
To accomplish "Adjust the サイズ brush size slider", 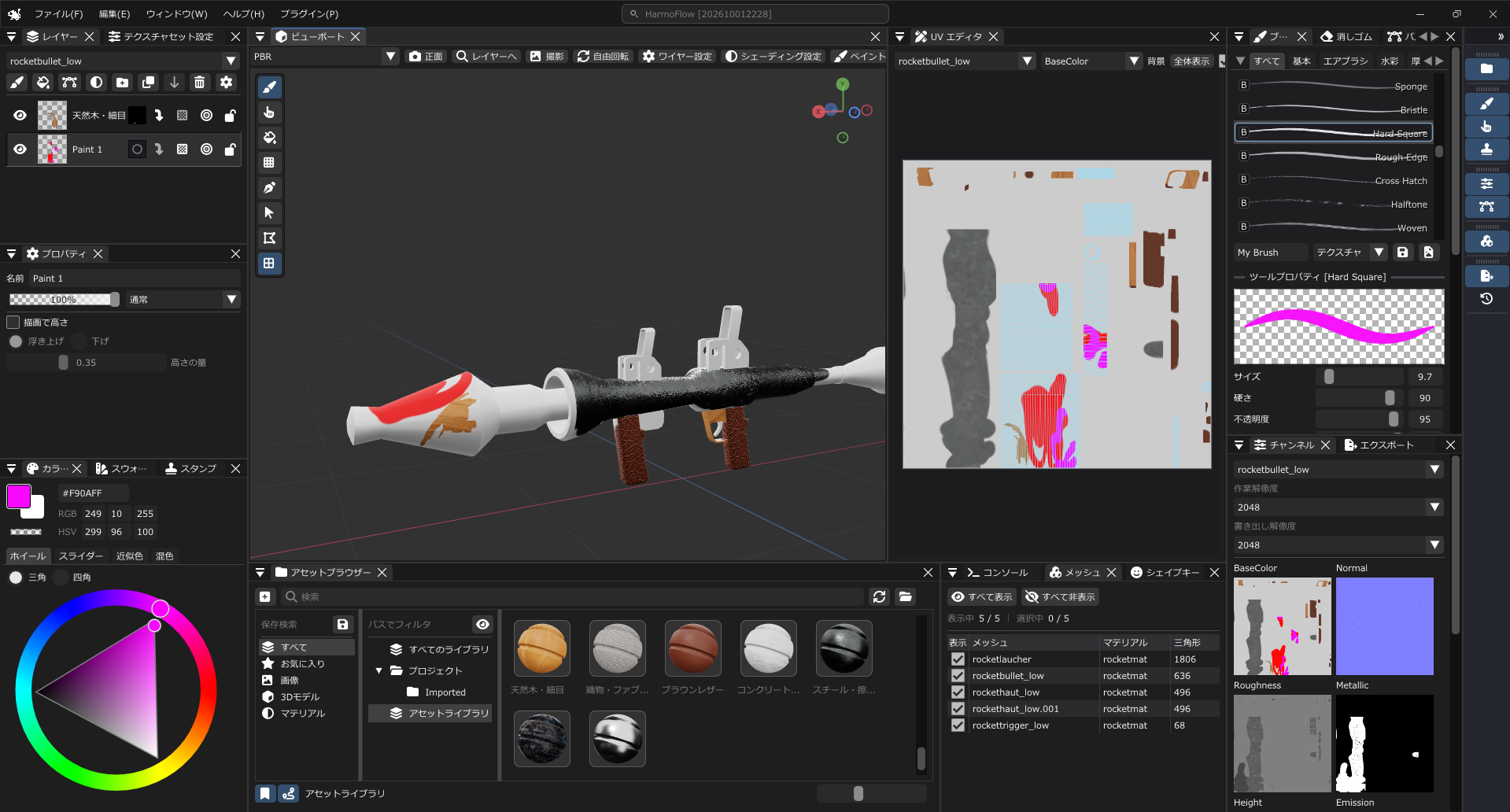I will click(1360, 377).
